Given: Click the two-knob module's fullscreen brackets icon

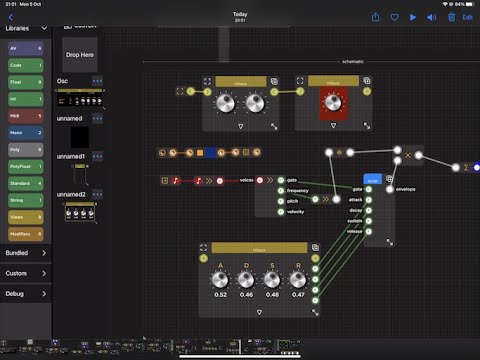Looking at the screenshot, I should coord(207,81).
